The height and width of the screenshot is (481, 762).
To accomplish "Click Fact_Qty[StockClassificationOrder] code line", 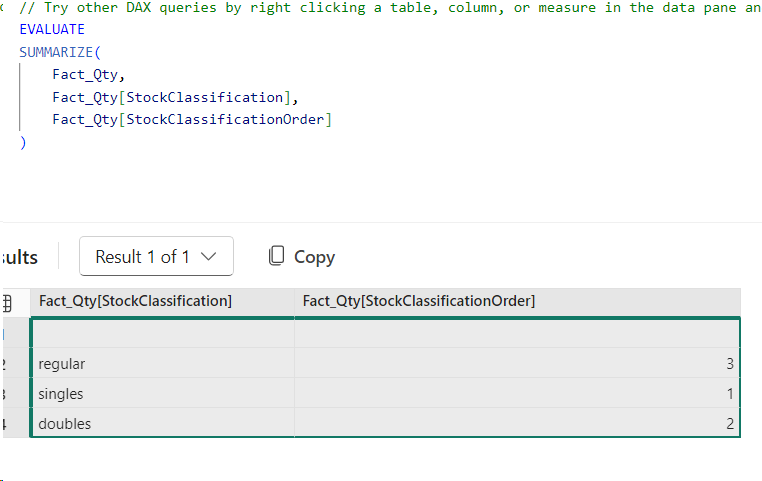I will 192,120.
